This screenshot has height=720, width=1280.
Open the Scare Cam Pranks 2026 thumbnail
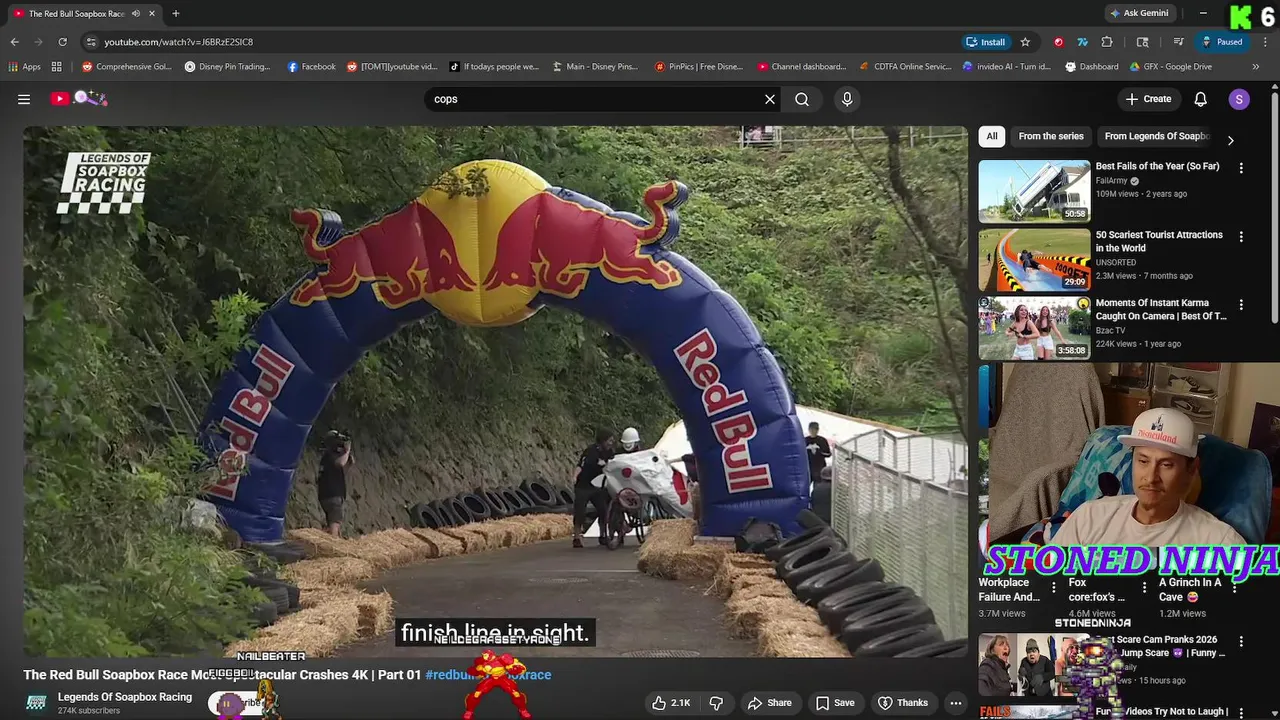pyautogui.click(x=1034, y=665)
